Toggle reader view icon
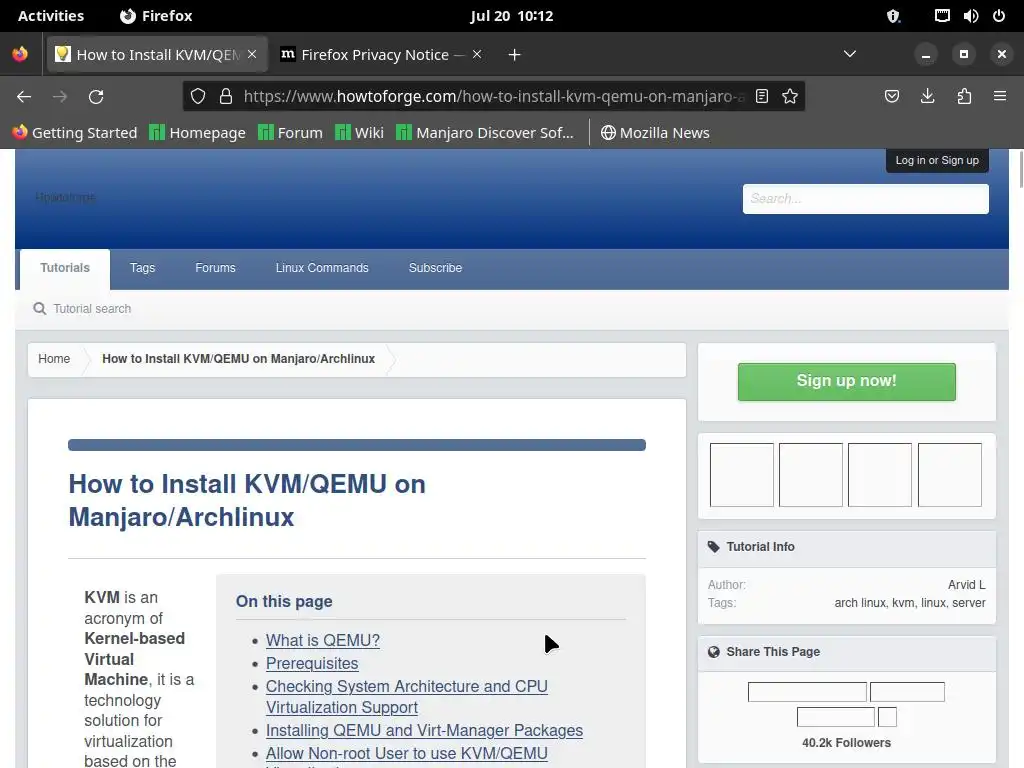1024x768 pixels. pyautogui.click(x=761, y=97)
